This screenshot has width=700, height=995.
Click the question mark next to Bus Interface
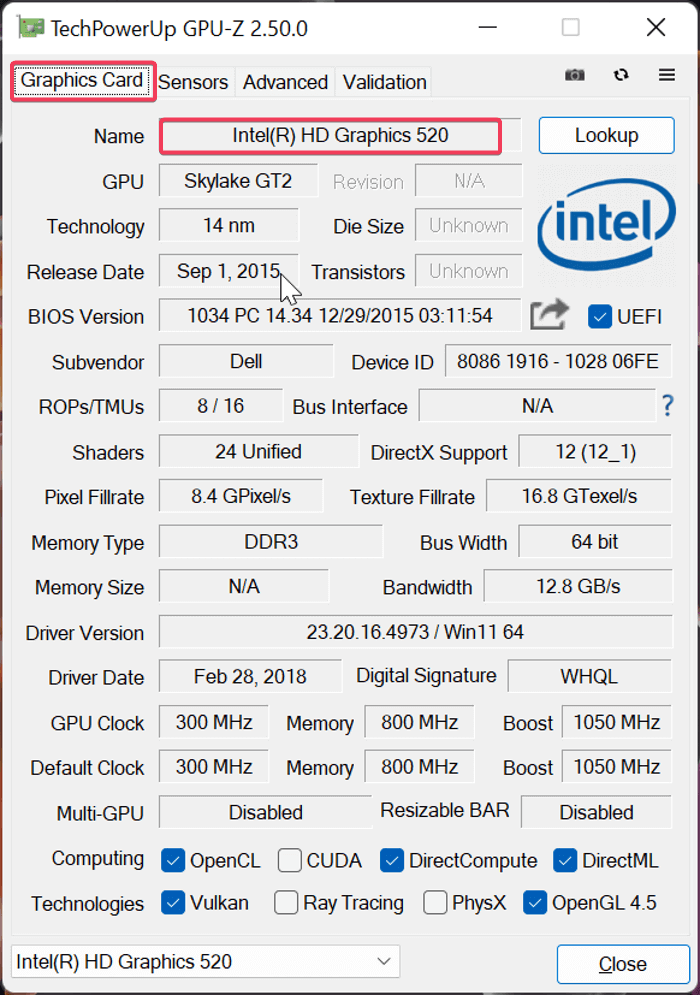(x=666, y=406)
